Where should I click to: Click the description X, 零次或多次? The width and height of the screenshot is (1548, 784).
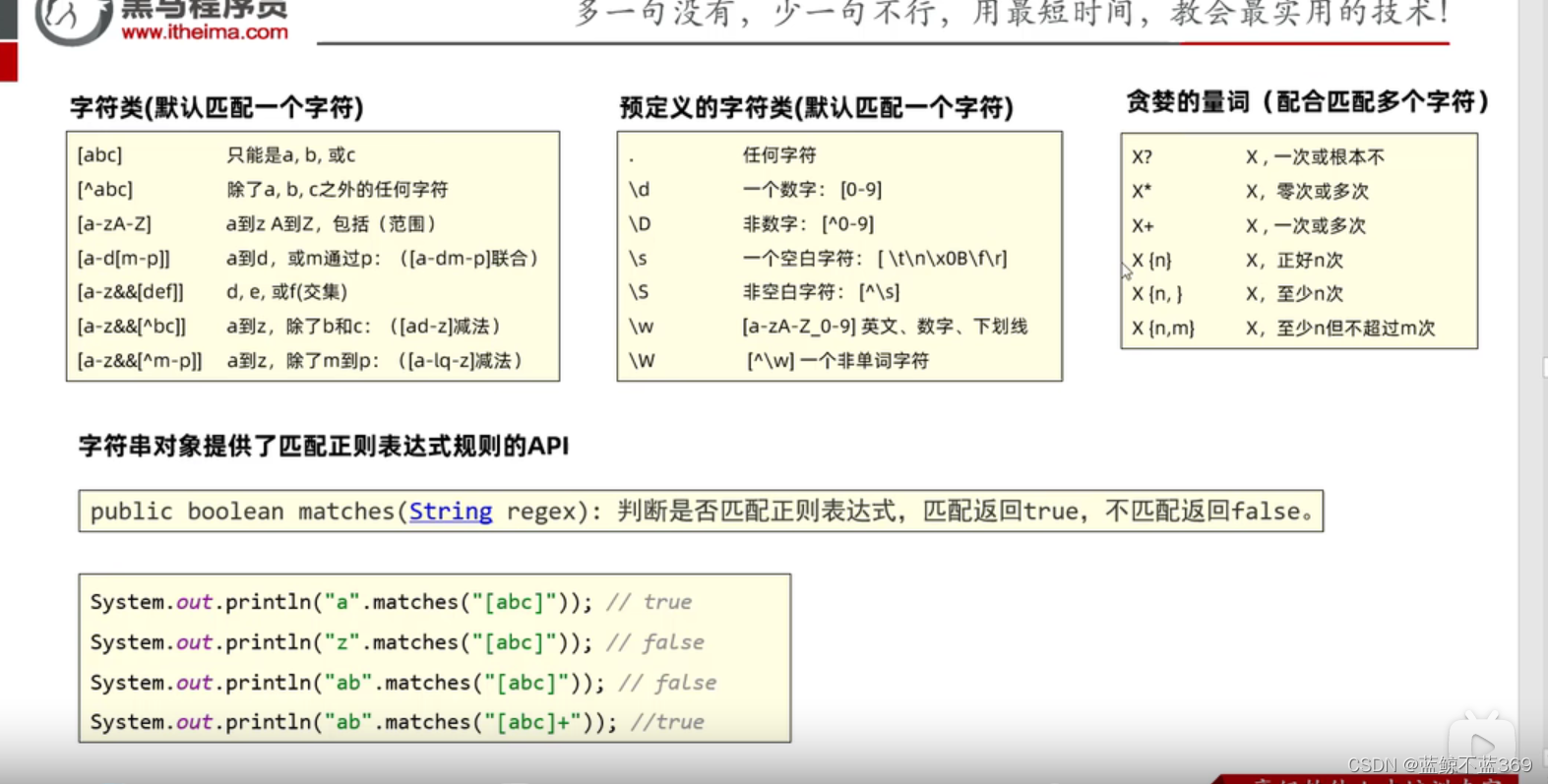coord(1308,191)
